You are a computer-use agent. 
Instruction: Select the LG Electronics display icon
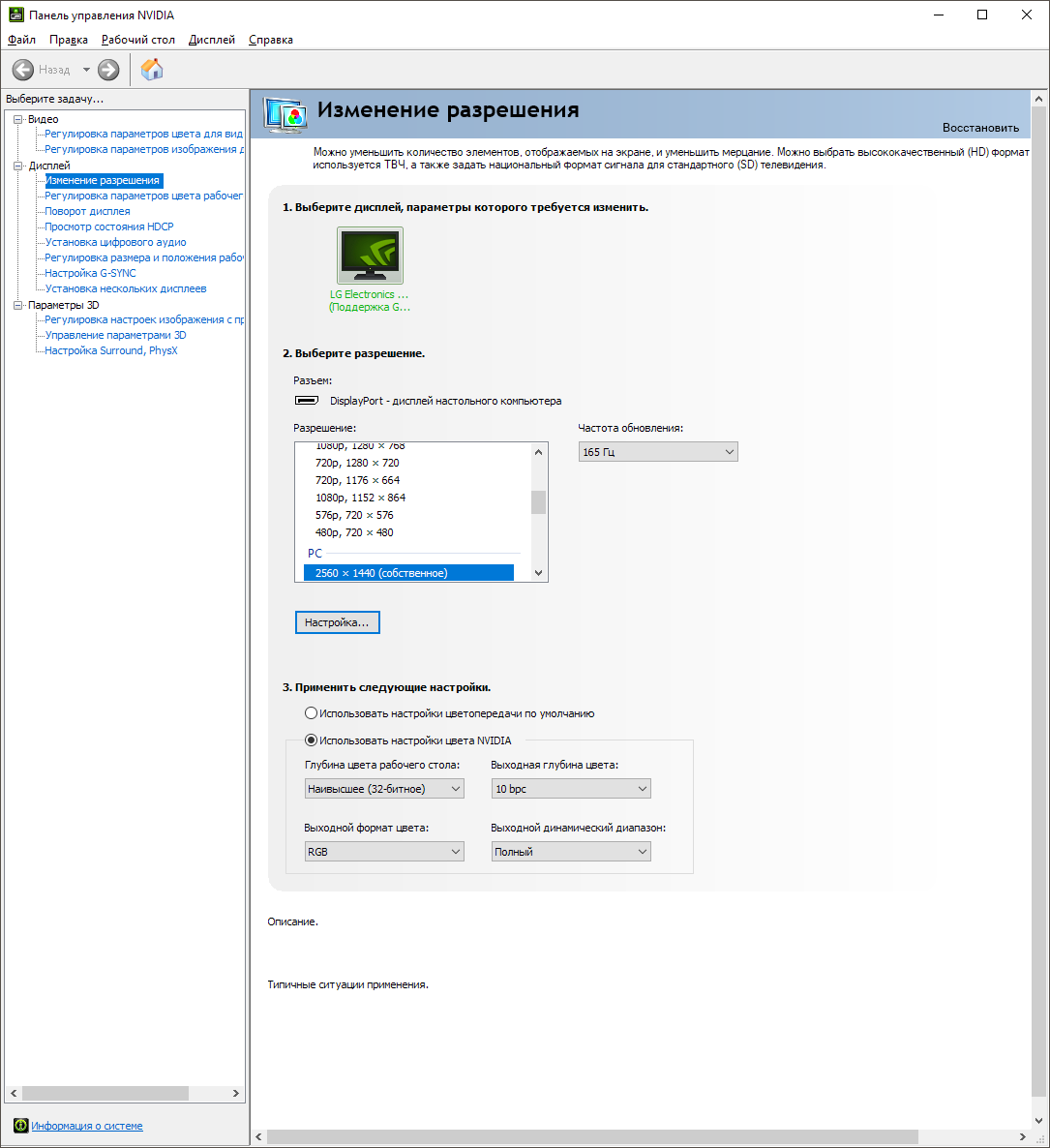point(370,256)
